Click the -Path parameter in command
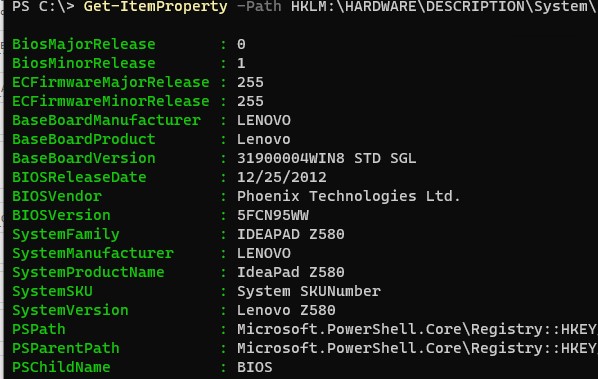Viewport: 598px width, 379px height. click(259, 6)
